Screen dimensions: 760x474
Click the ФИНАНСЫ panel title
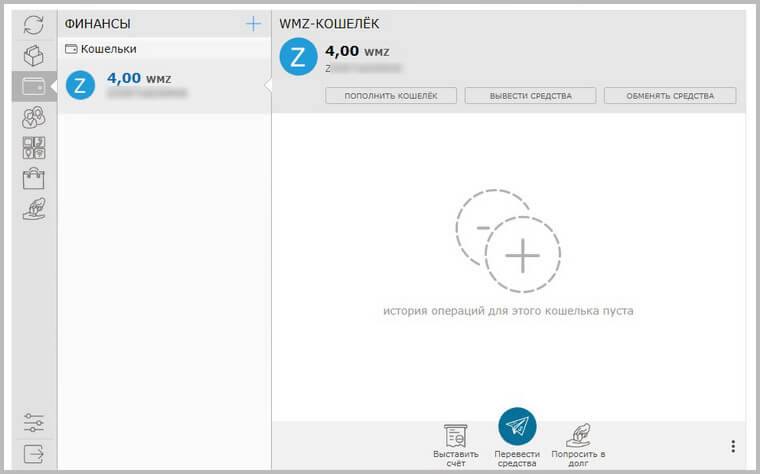pos(97,23)
